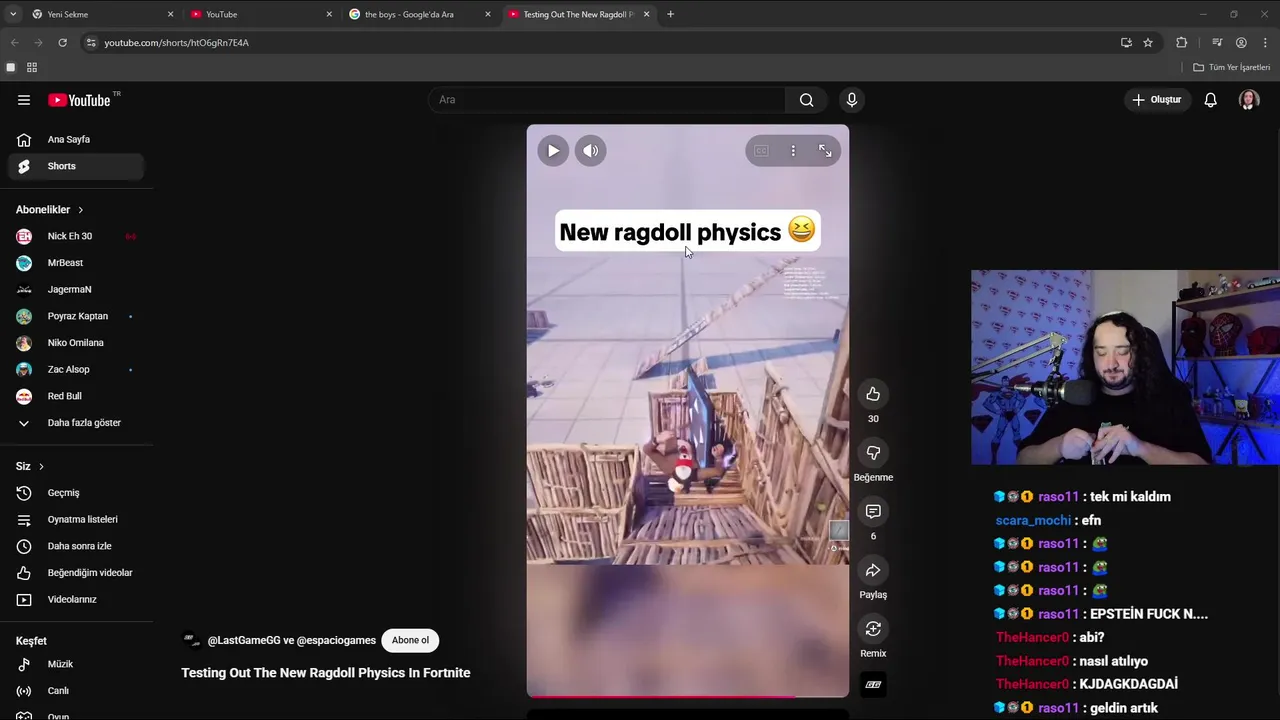Enter fullscreen for the Short
The image size is (1280, 720).
coord(825,151)
